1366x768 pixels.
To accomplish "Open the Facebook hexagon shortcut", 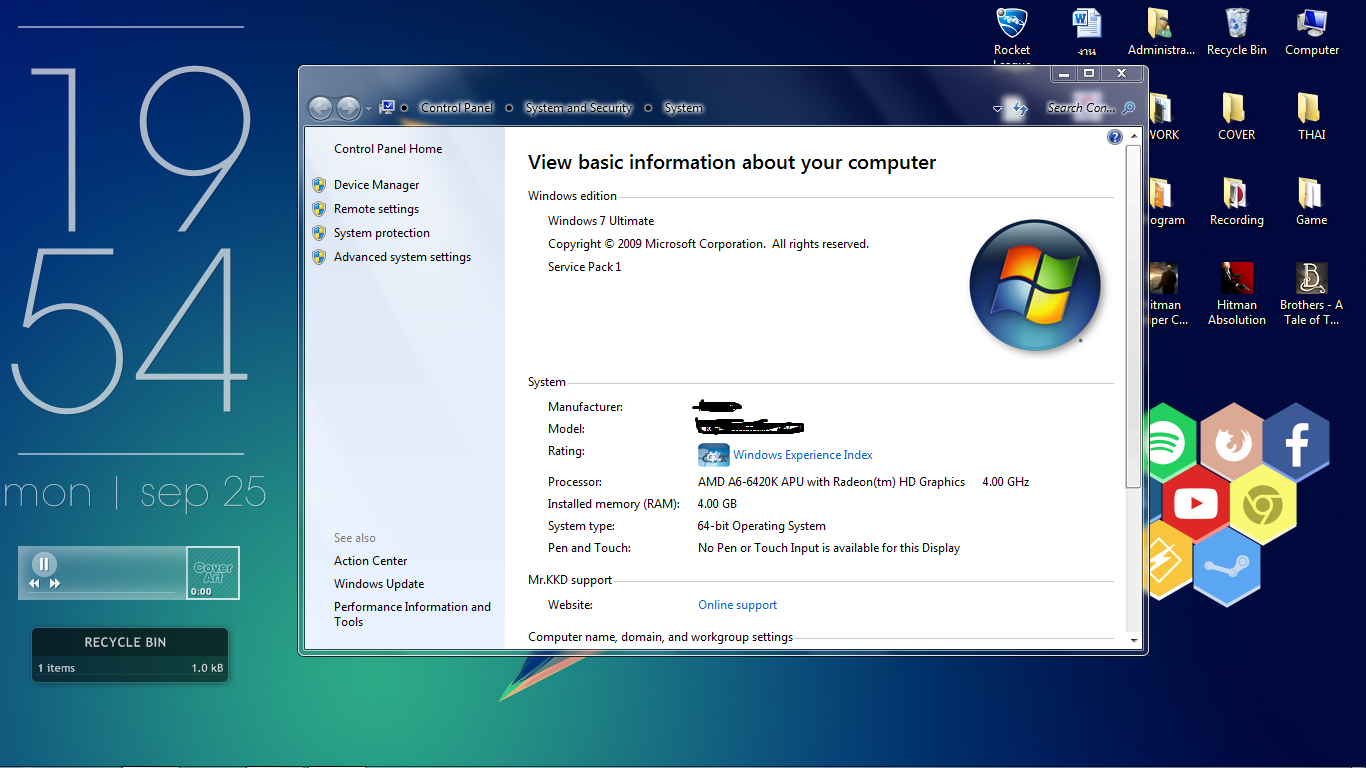I will pyautogui.click(x=1296, y=442).
